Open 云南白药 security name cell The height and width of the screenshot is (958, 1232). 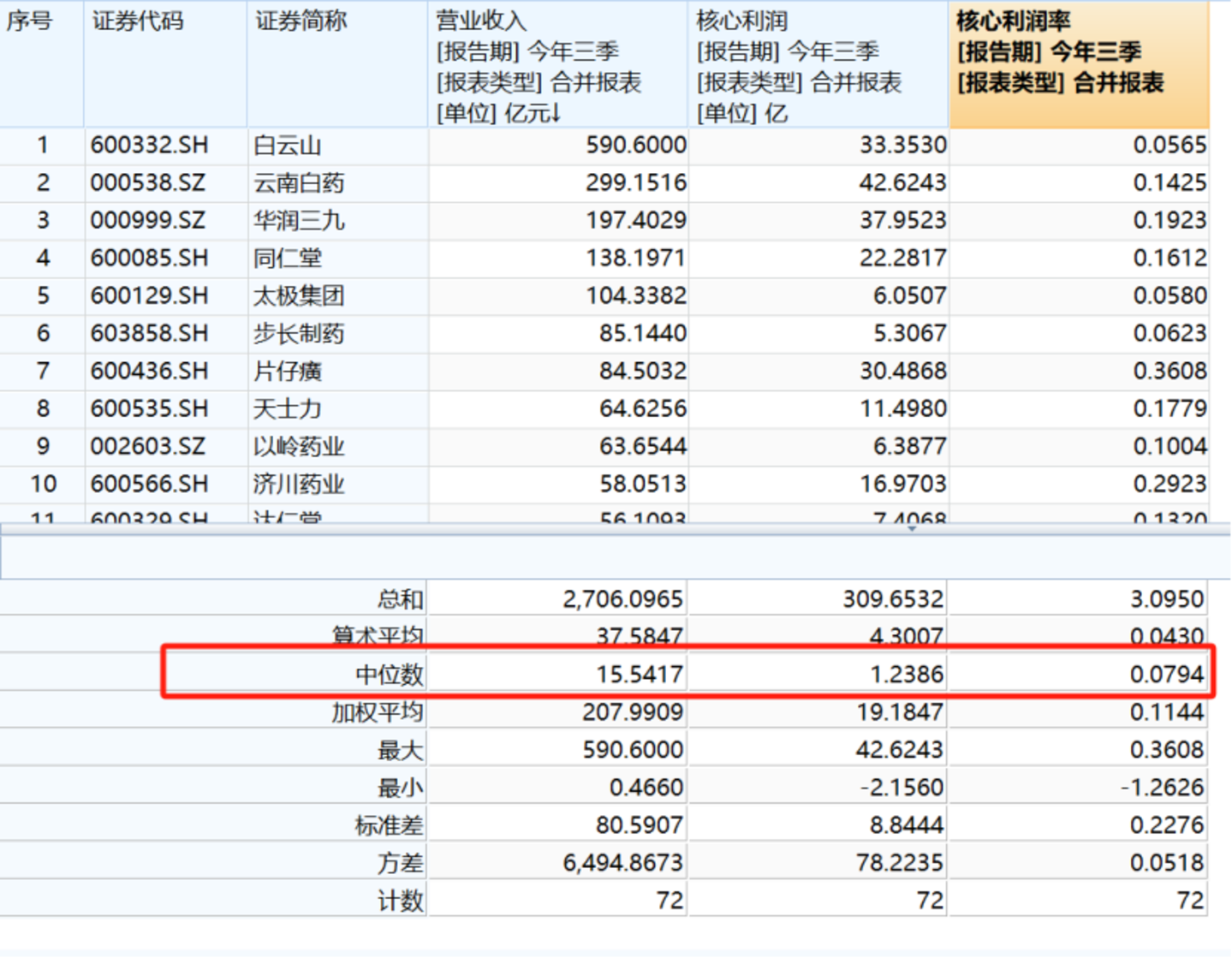(x=300, y=183)
